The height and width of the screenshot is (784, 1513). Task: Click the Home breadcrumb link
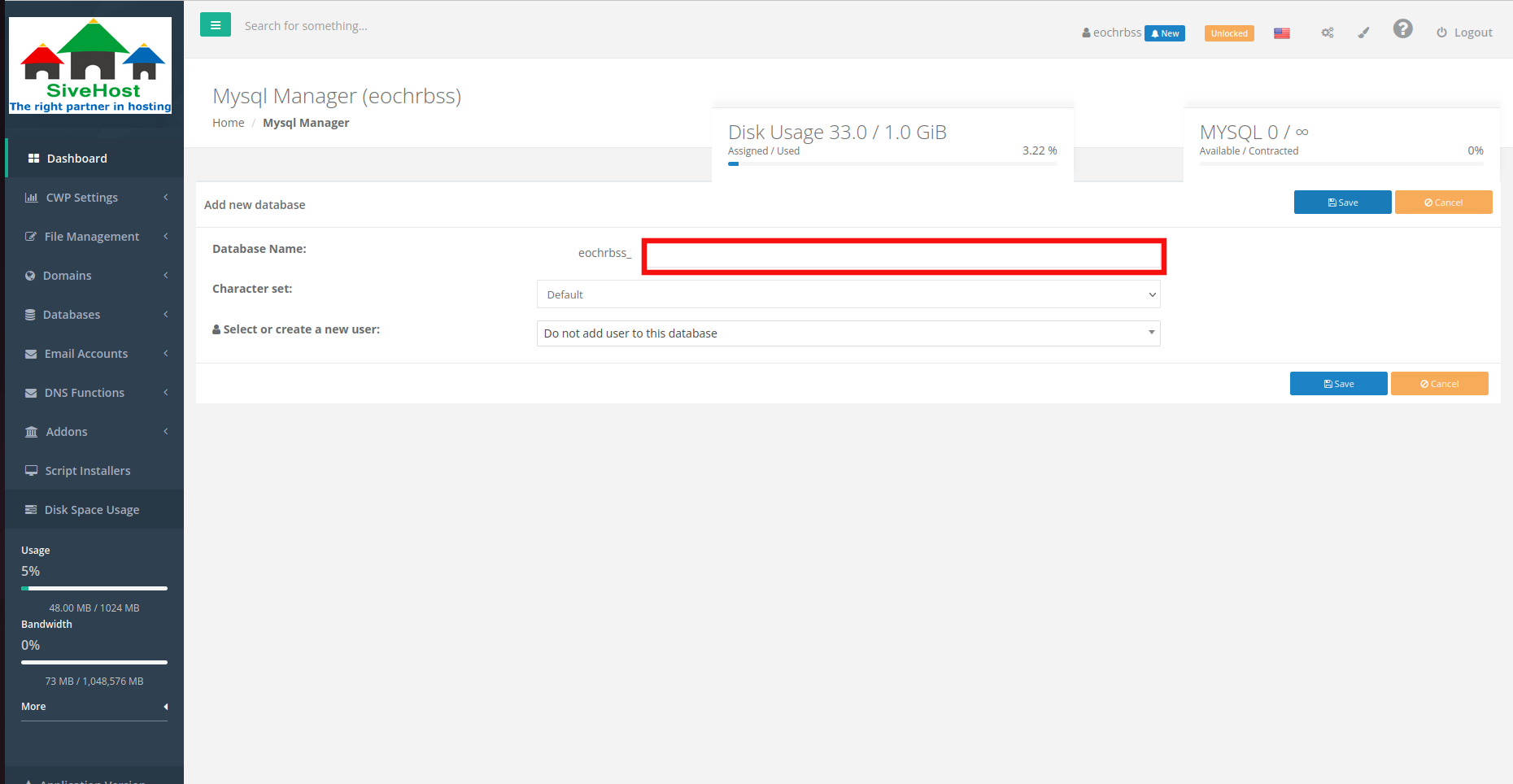pos(228,123)
